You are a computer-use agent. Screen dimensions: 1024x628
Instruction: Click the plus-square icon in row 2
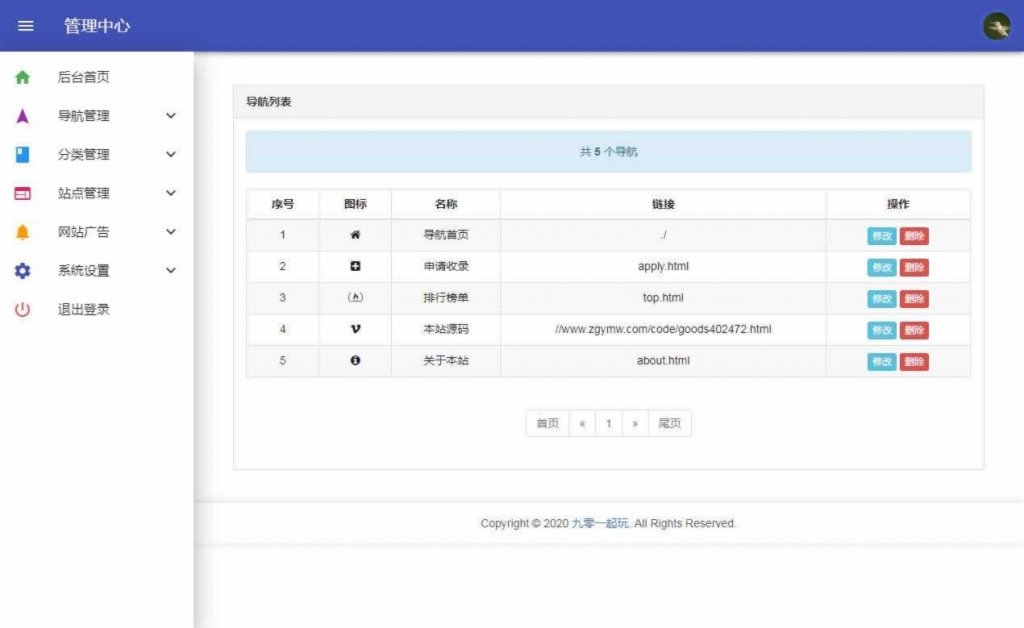click(x=355, y=266)
